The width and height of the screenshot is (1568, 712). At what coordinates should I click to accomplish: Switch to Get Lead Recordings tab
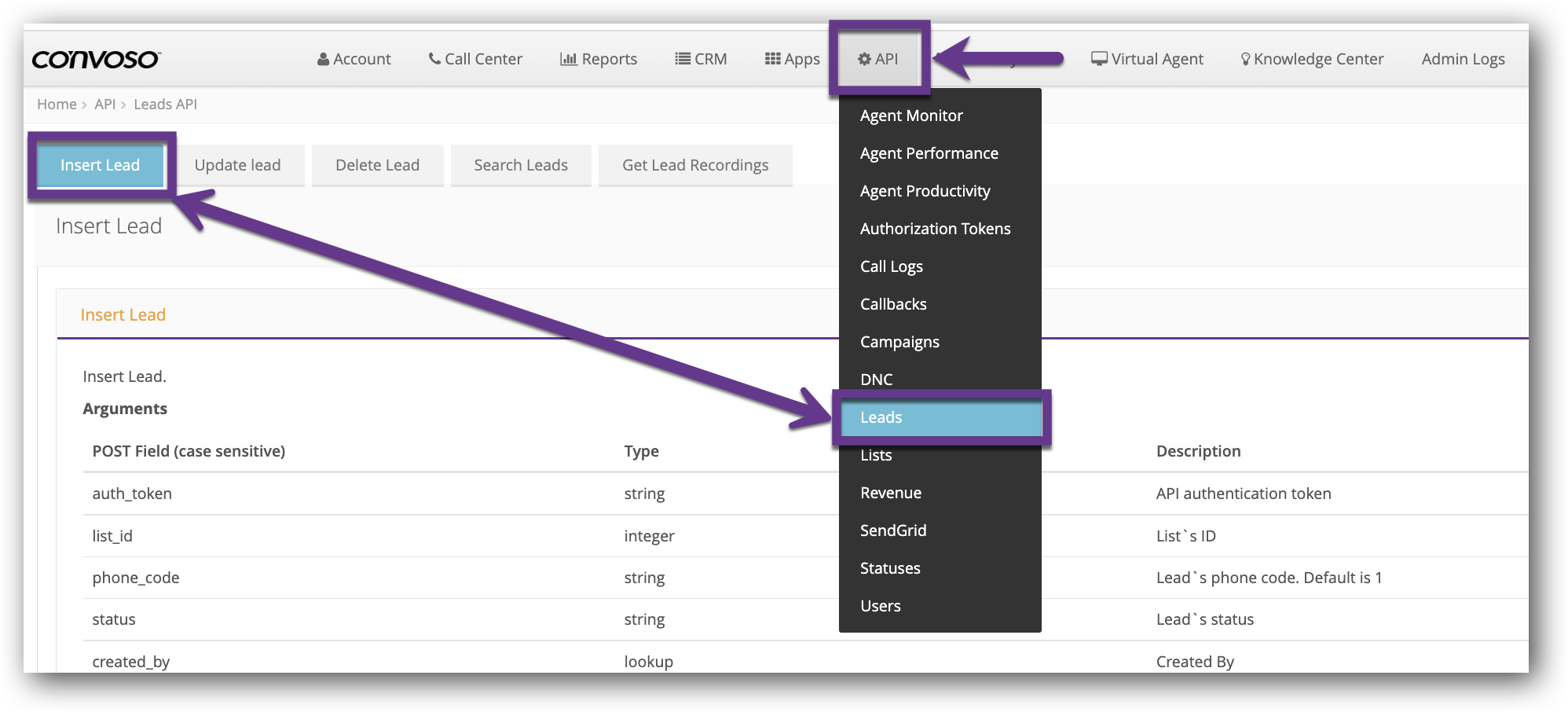coord(695,165)
